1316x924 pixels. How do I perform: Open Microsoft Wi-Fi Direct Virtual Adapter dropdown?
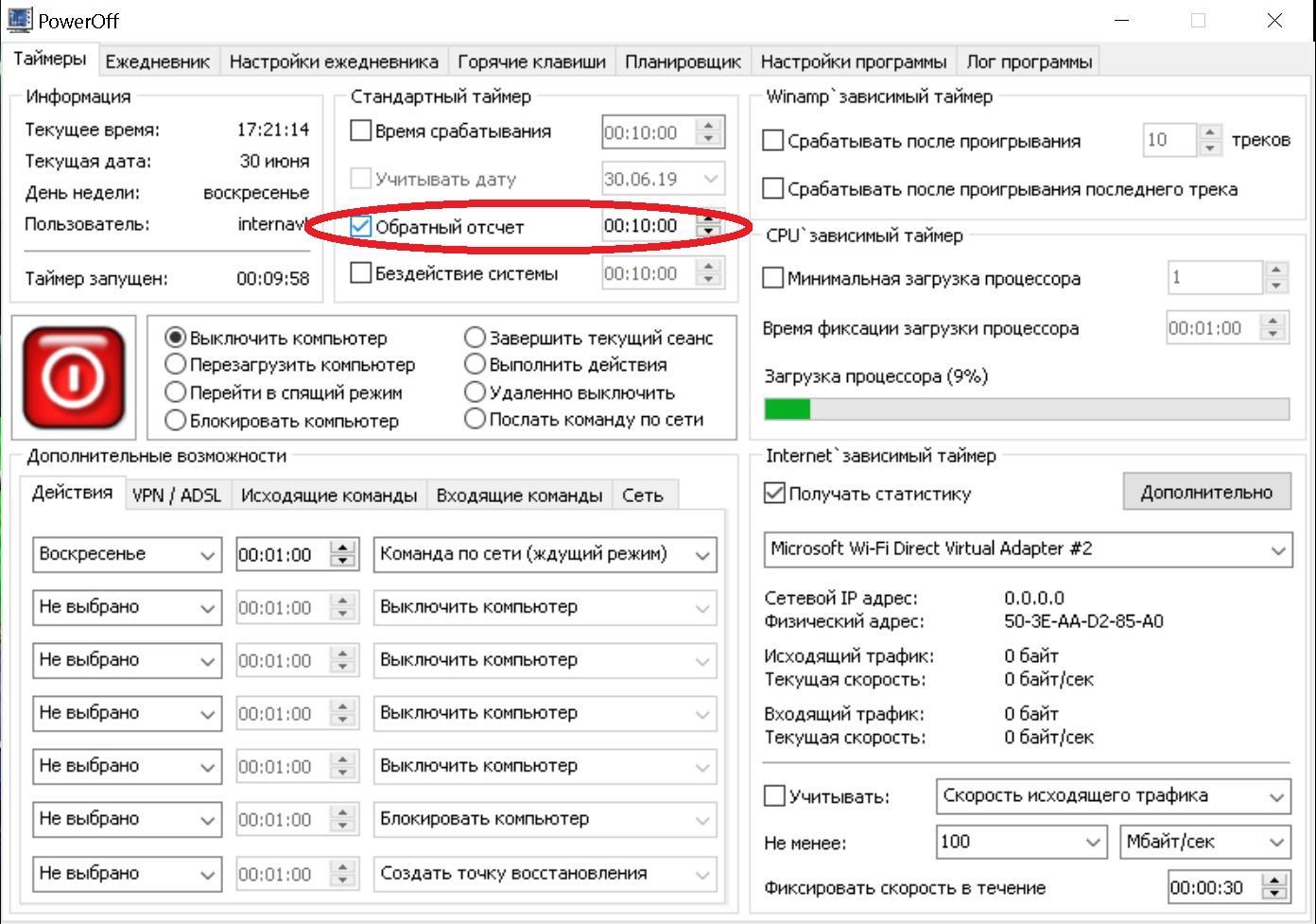(1028, 549)
